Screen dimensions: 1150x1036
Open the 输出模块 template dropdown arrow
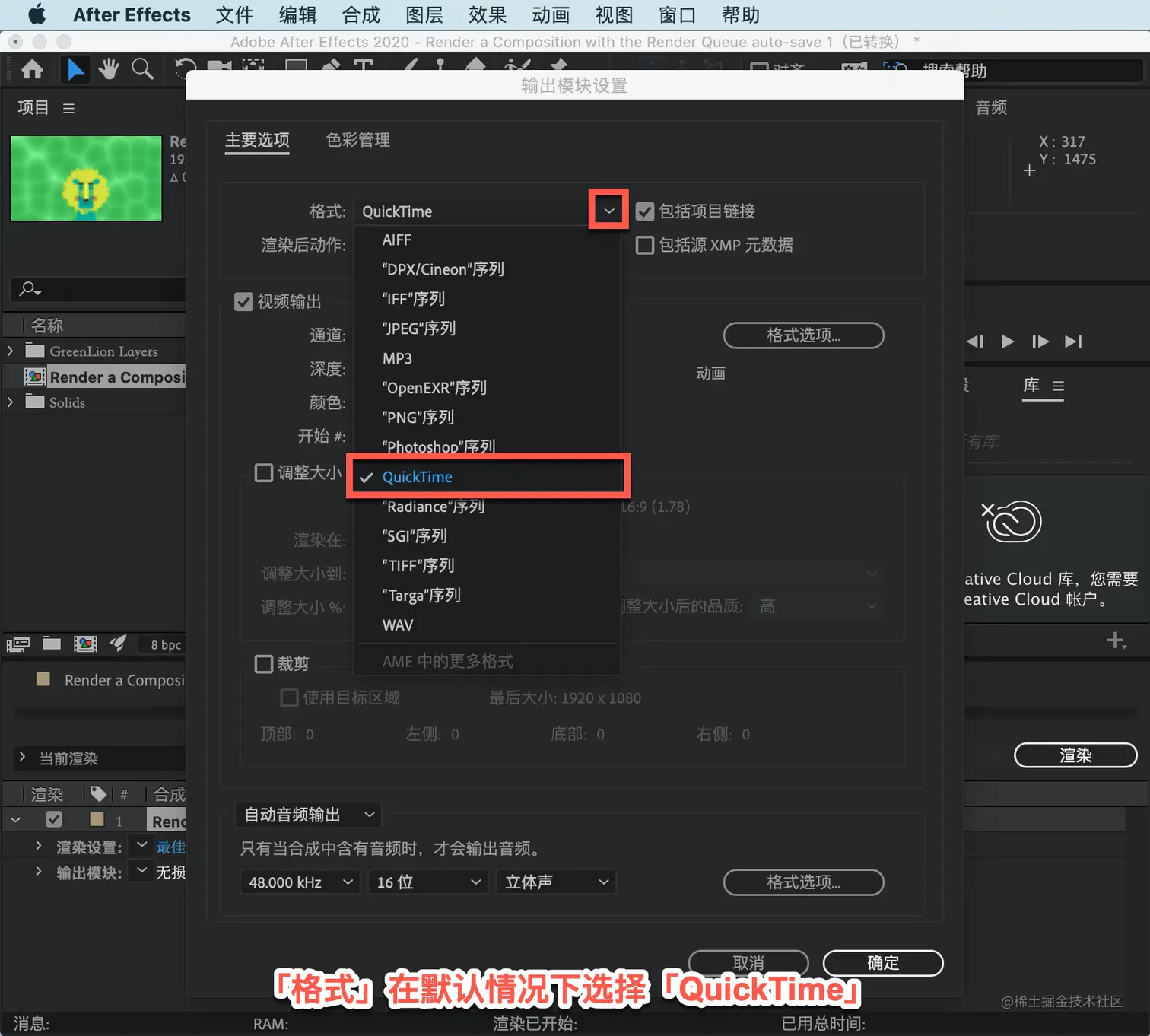(x=141, y=871)
